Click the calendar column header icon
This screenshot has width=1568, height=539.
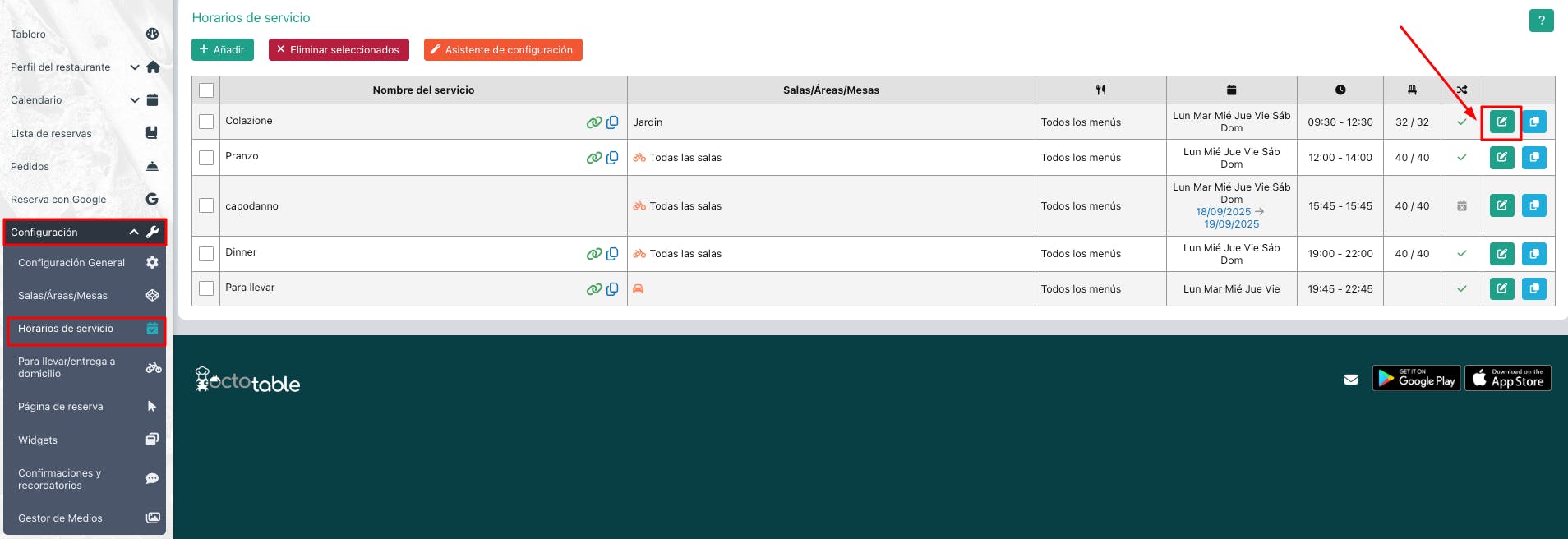point(1231,90)
